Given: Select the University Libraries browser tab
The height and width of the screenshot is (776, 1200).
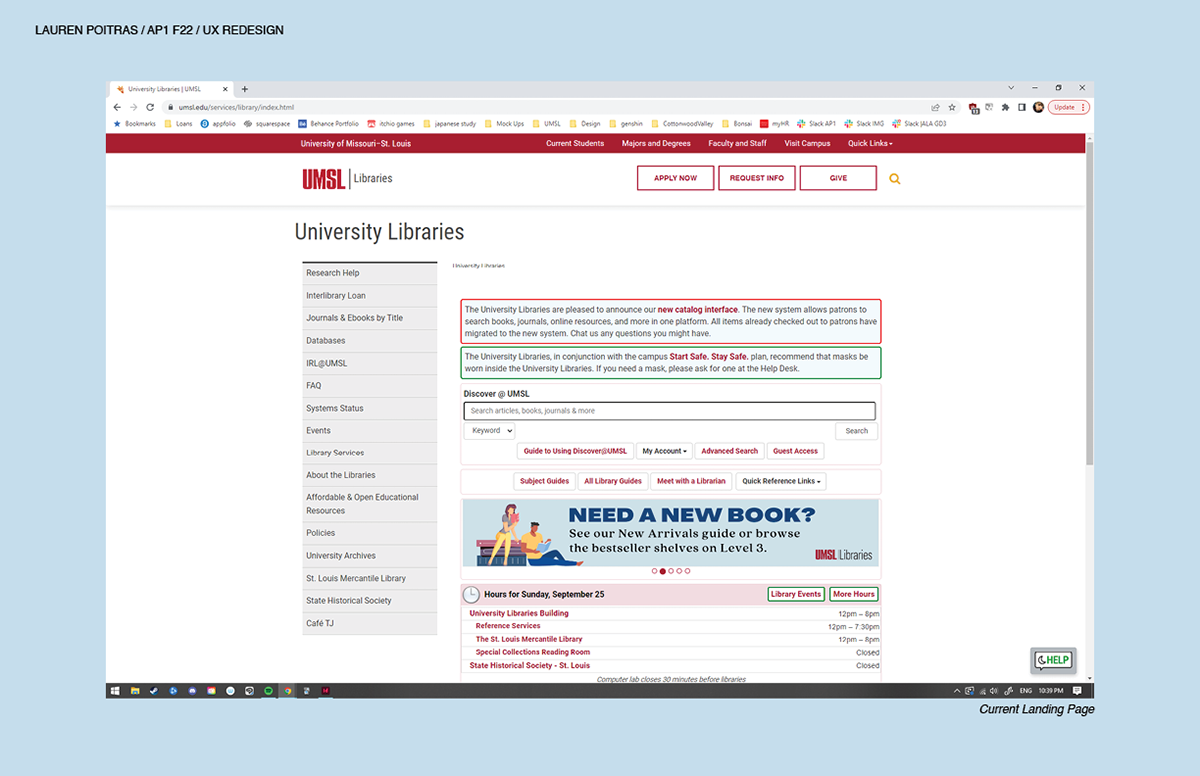Looking at the screenshot, I should click(171, 89).
